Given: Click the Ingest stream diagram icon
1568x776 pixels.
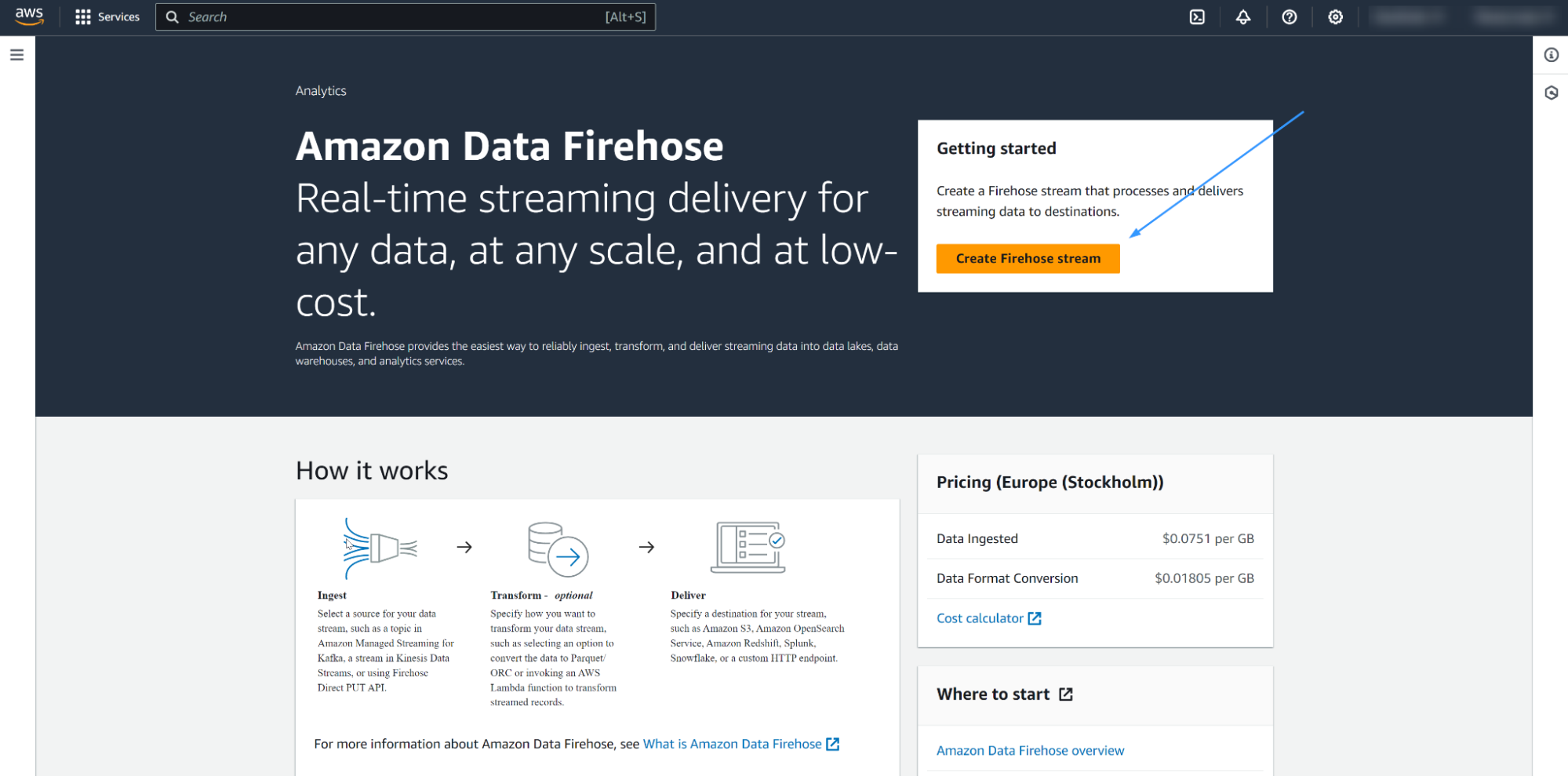Looking at the screenshot, I should pyautogui.click(x=380, y=548).
